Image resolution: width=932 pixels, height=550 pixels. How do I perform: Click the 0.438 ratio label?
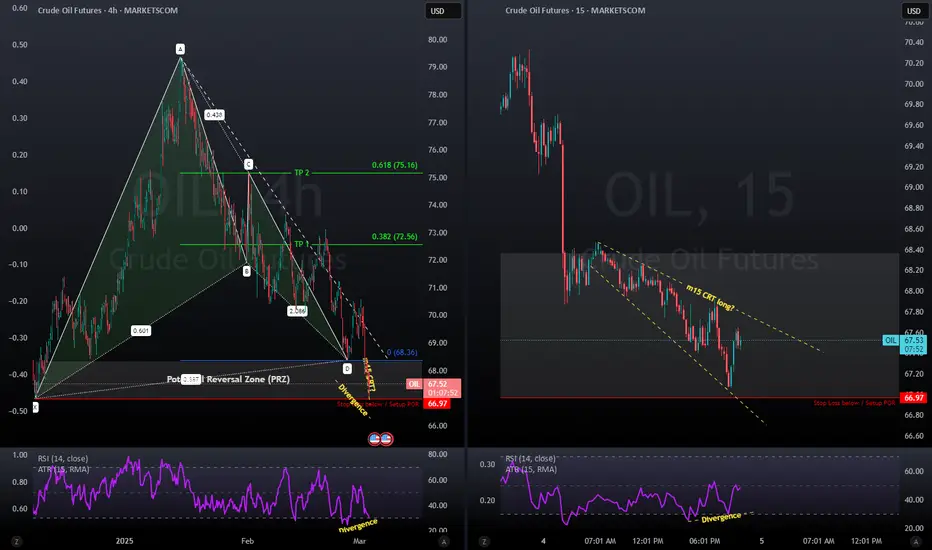[x=214, y=115]
